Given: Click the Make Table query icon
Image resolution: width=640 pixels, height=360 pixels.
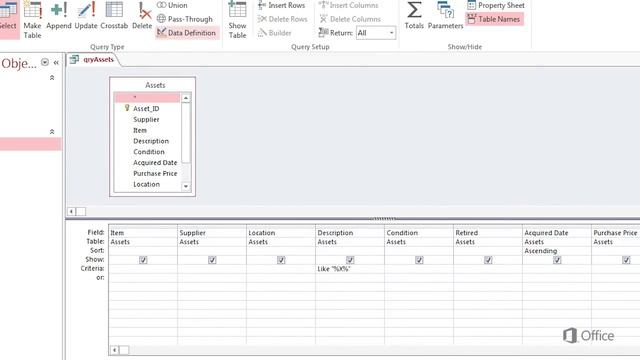Looking at the screenshot, I should click(32, 20).
